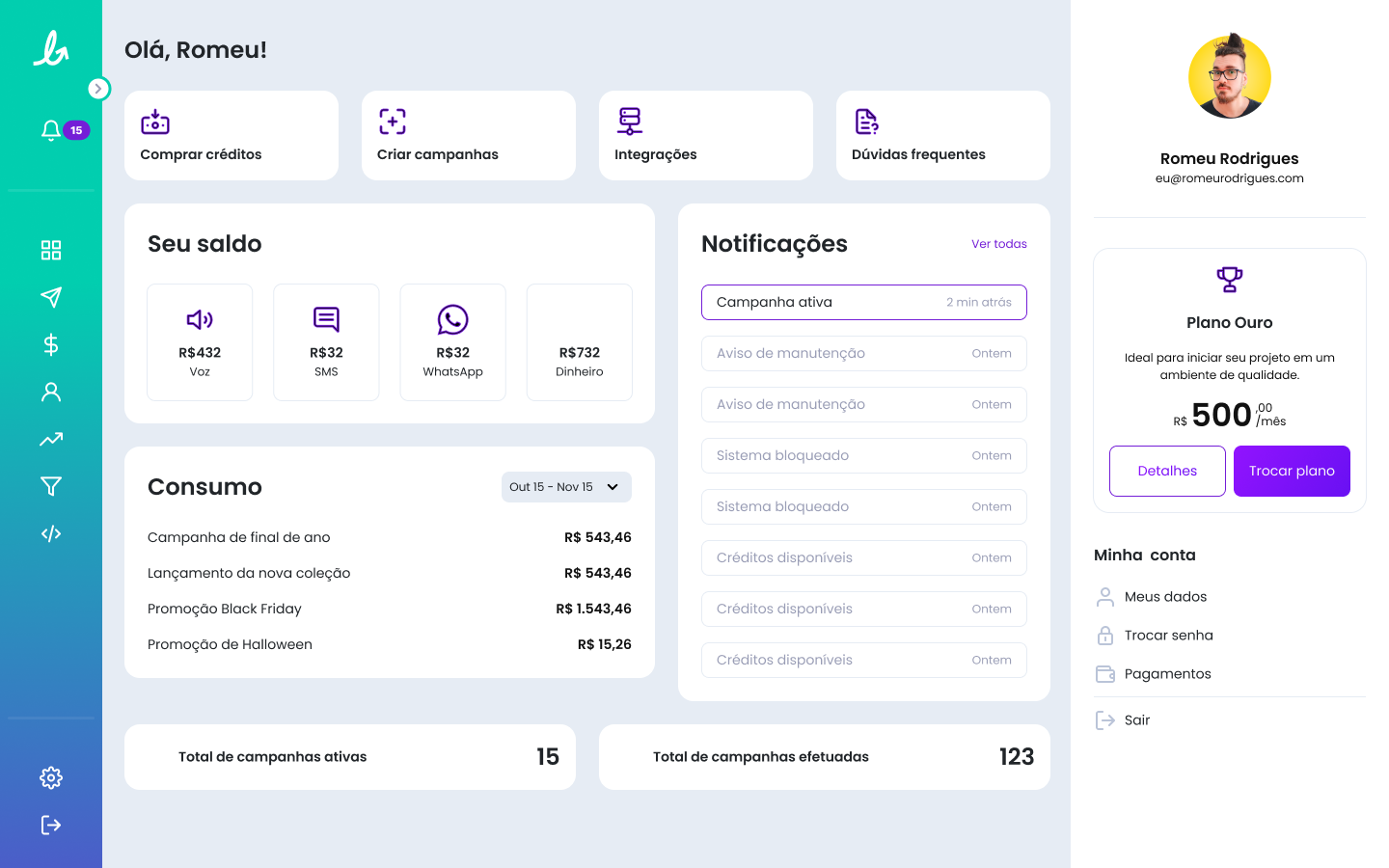Choose Trocar senha in account menu

point(1168,636)
